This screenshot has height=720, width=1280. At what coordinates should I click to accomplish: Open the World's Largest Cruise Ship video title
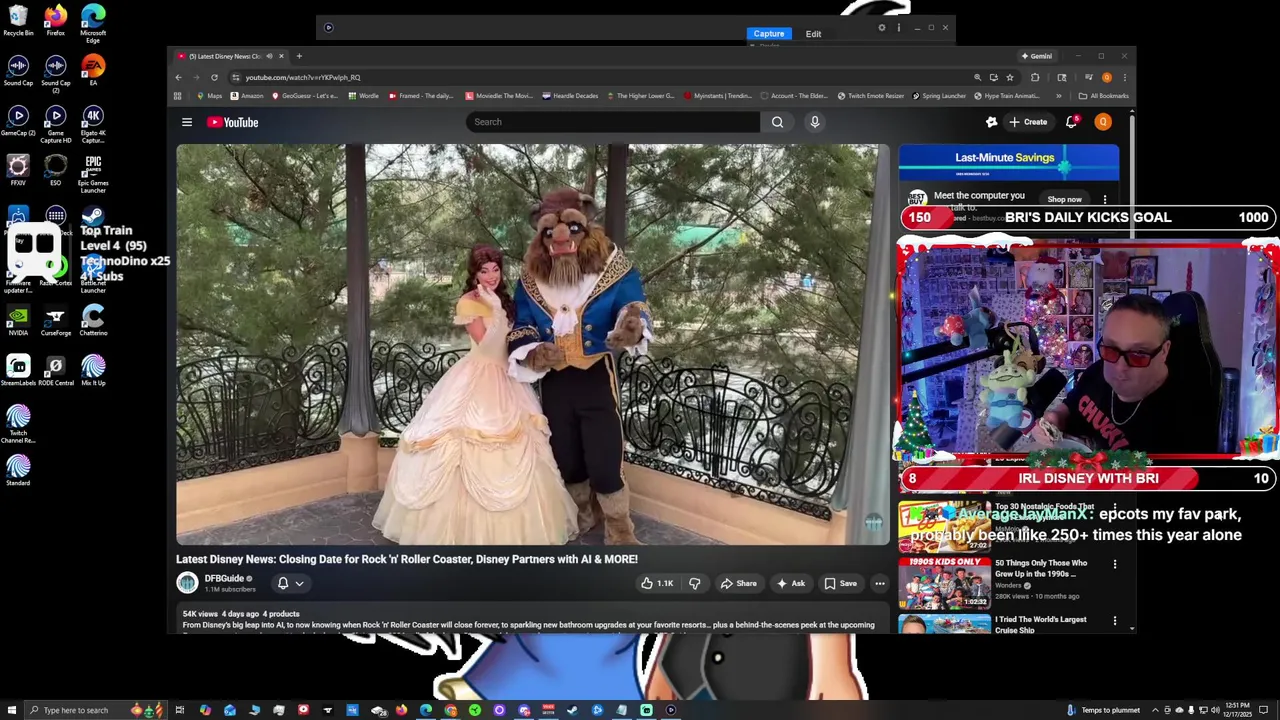tap(1040, 624)
